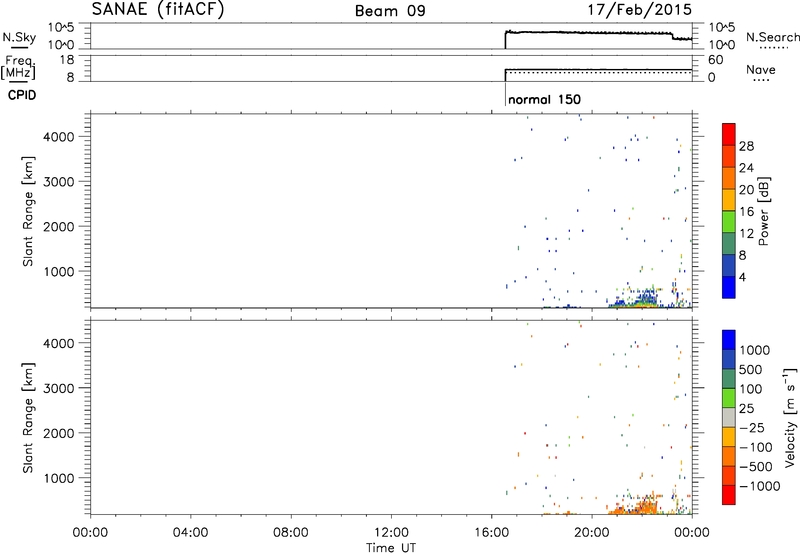Click the Velocity [m s-1] color bar title
The height and width of the screenshot is (554, 800).
coord(790,417)
